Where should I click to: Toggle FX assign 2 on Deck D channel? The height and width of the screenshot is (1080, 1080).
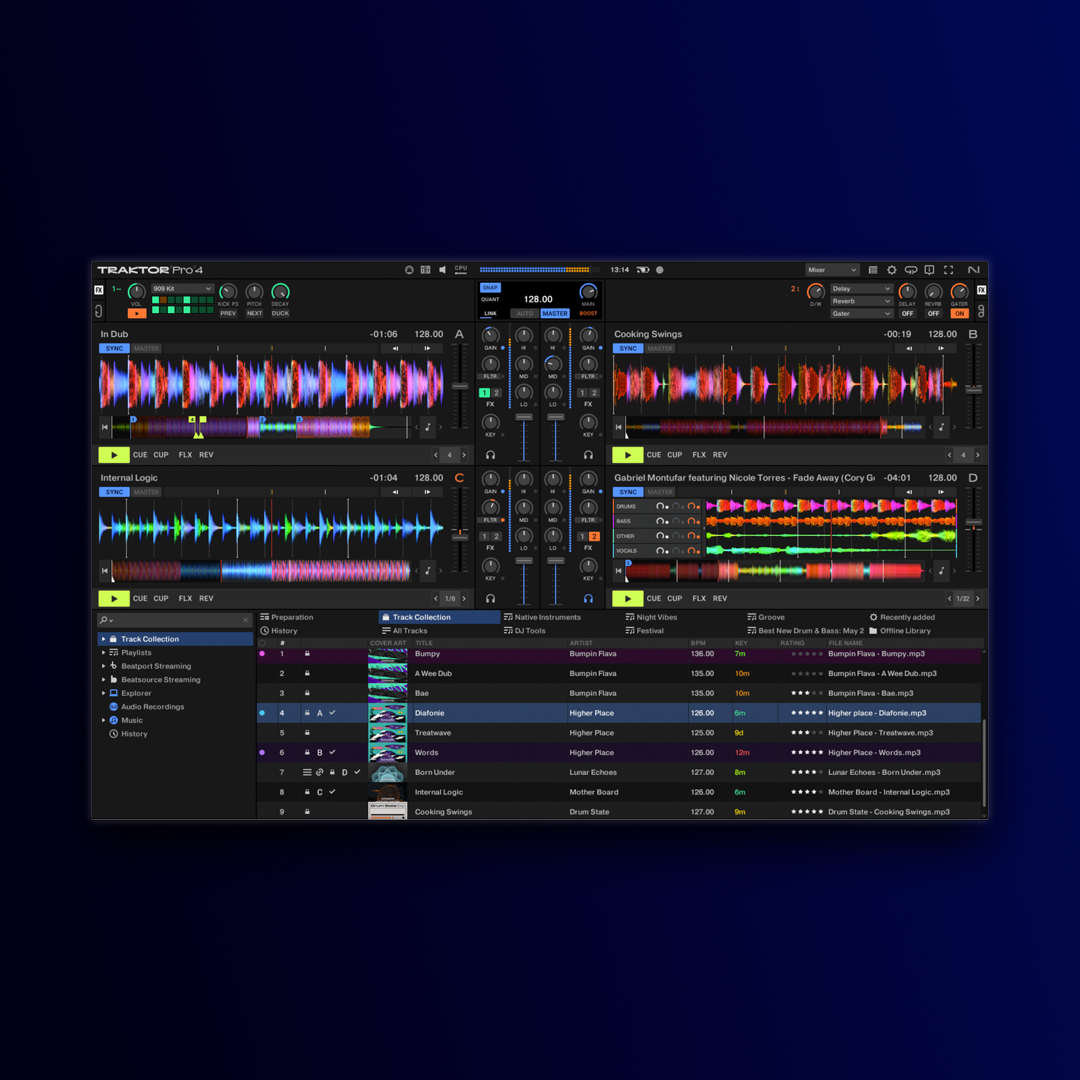pyautogui.click(x=594, y=537)
